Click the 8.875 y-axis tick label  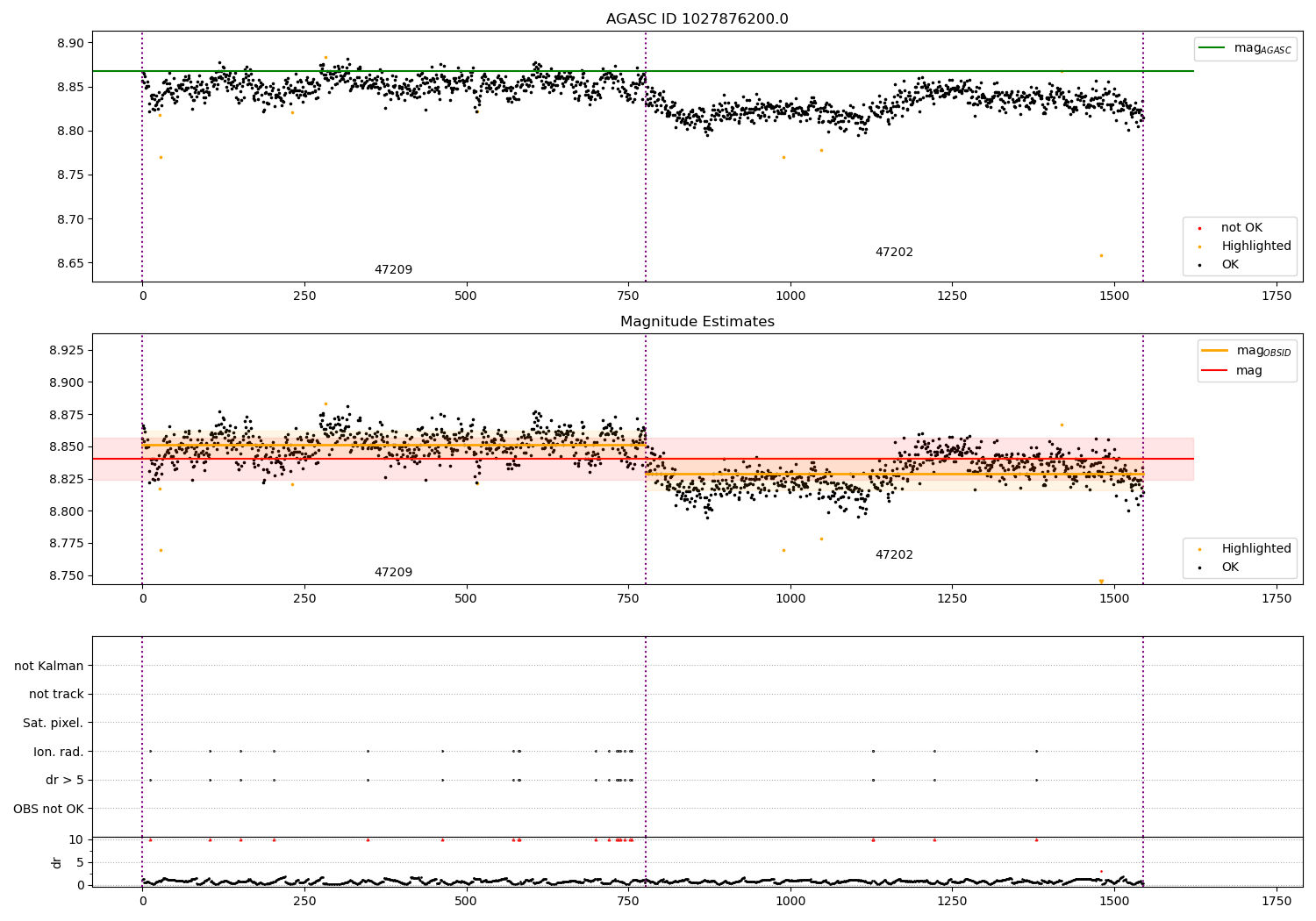65,415
